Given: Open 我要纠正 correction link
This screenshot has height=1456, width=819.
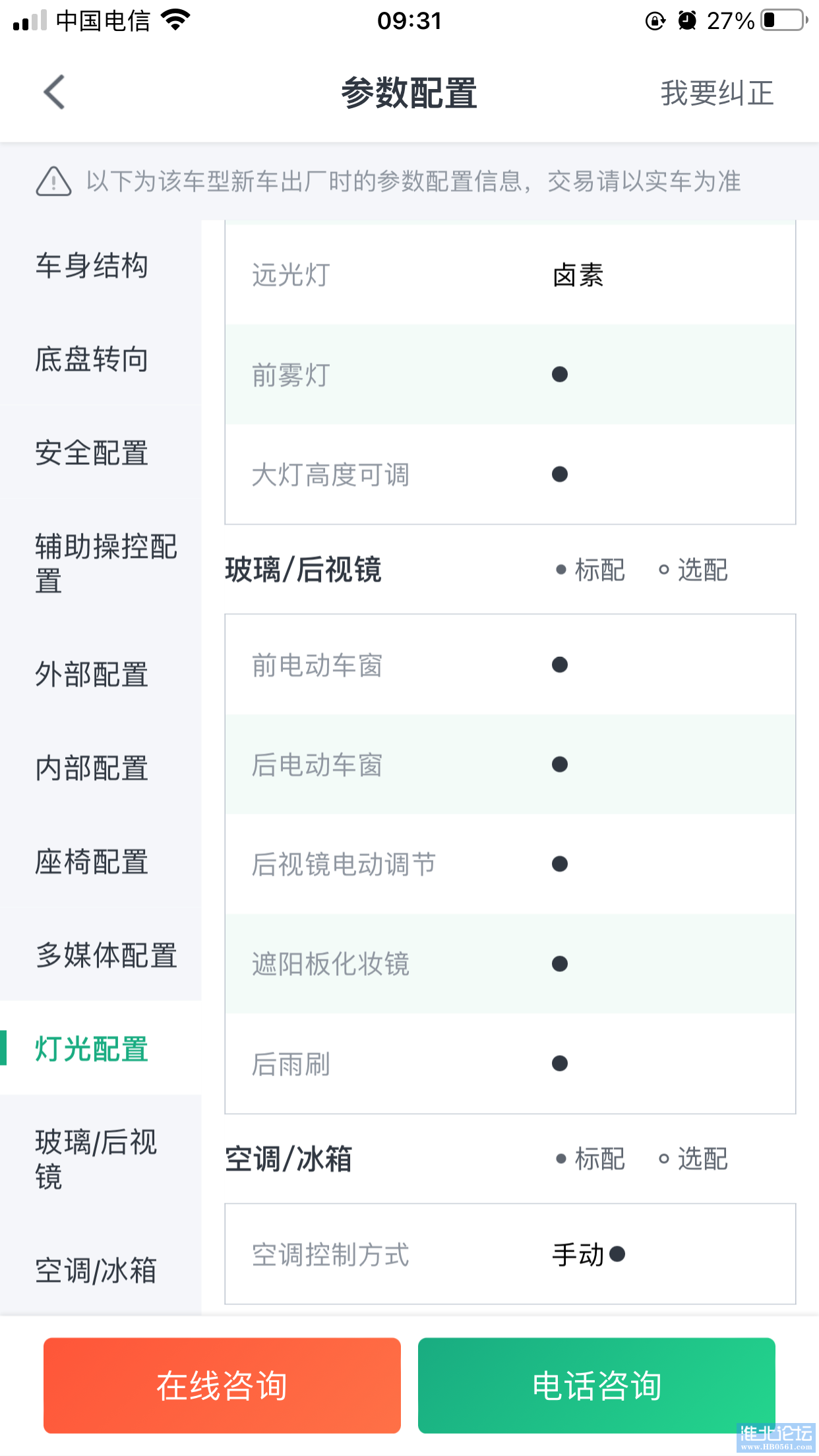Looking at the screenshot, I should pyautogui.click(x=717, y=93).
